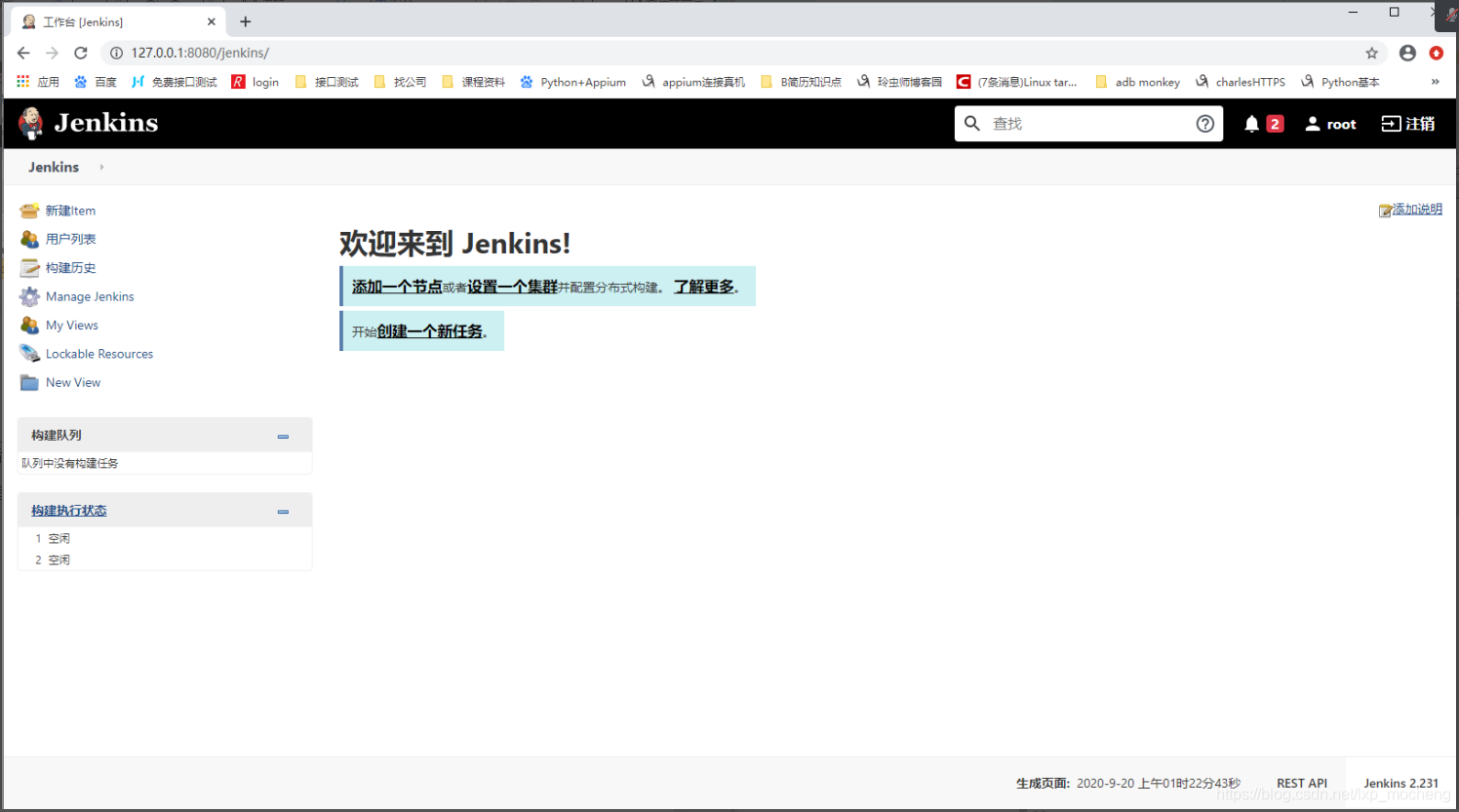Click the notification bell icon

[x=1252, y=124]
